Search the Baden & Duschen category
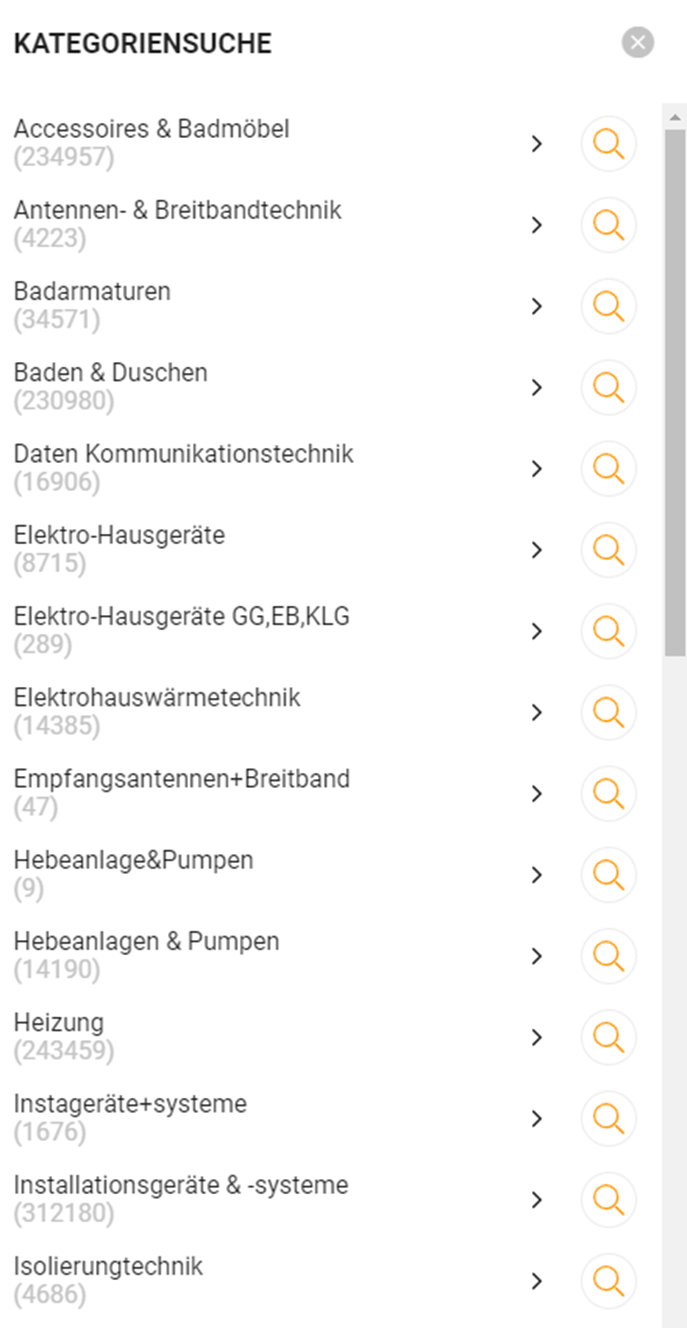 pyautogui.click(x=608, y=387)
